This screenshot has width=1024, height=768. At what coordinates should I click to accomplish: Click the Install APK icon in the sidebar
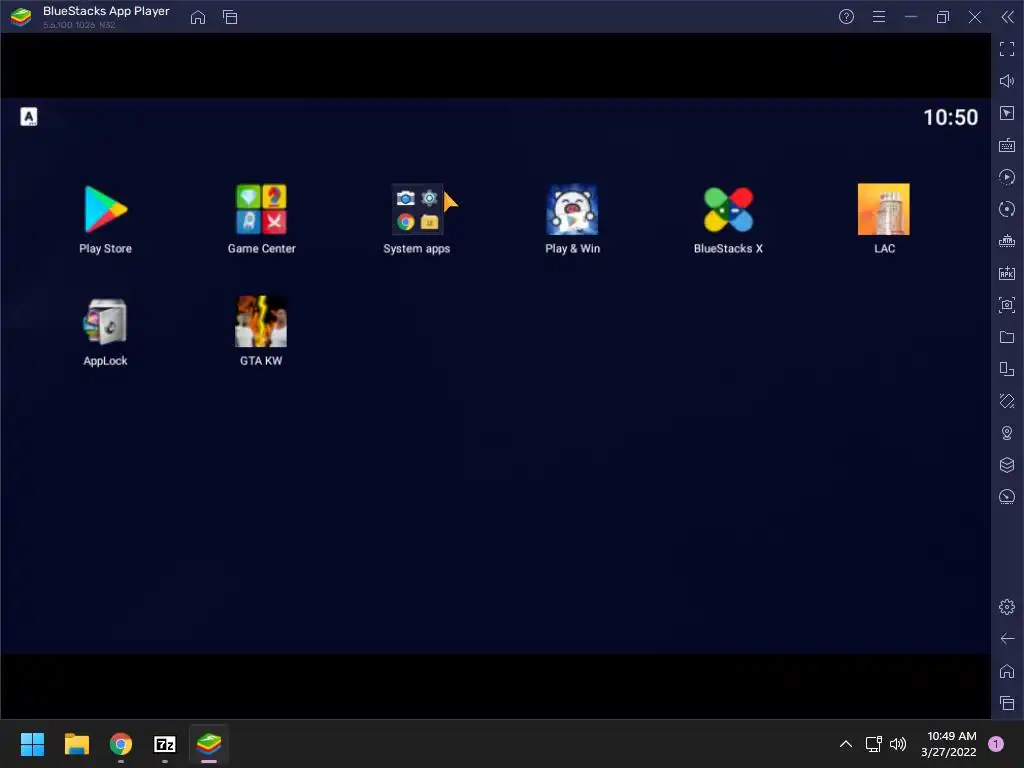(1007, 273)
